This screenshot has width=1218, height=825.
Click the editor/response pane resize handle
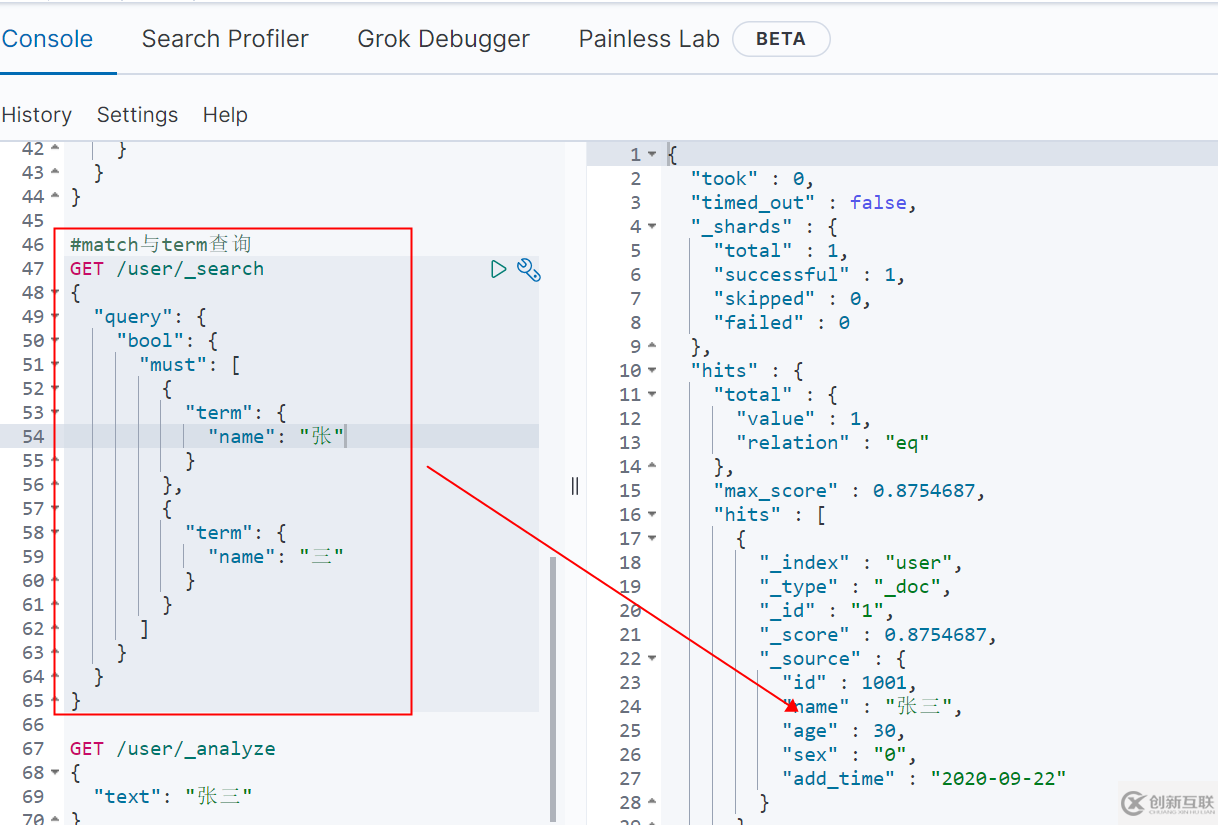point(575,486)
